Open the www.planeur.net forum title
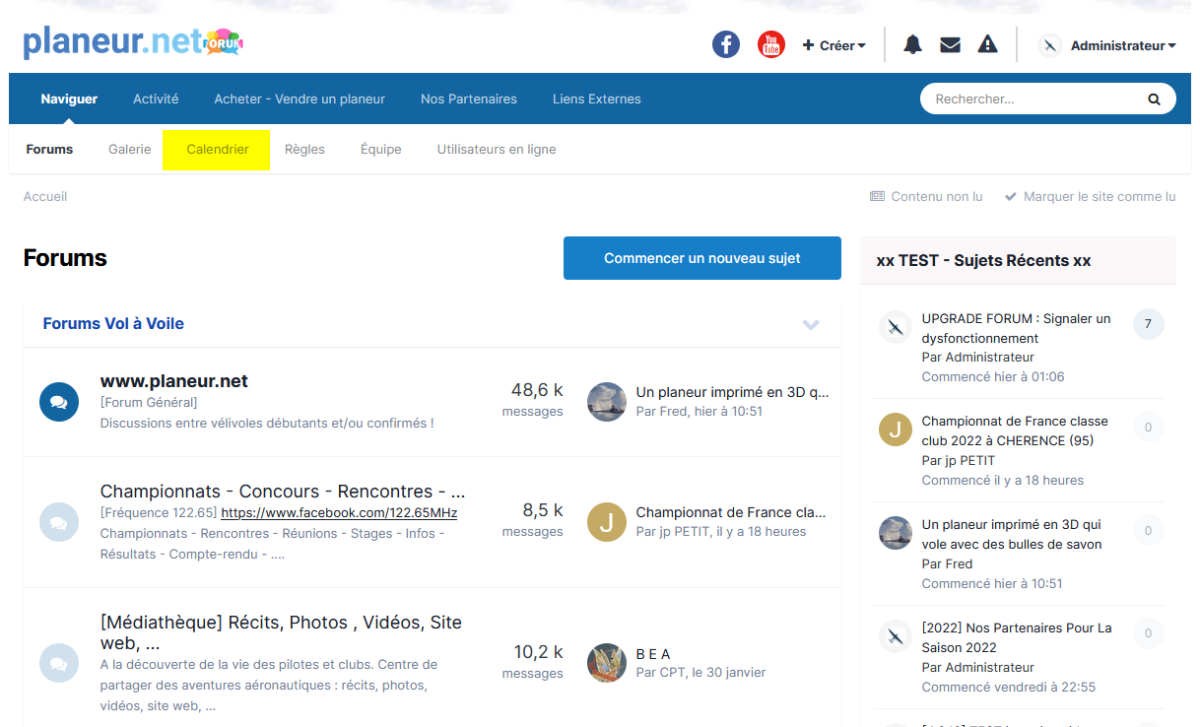This screenshot has height=727, width=1200. point(174,381)
